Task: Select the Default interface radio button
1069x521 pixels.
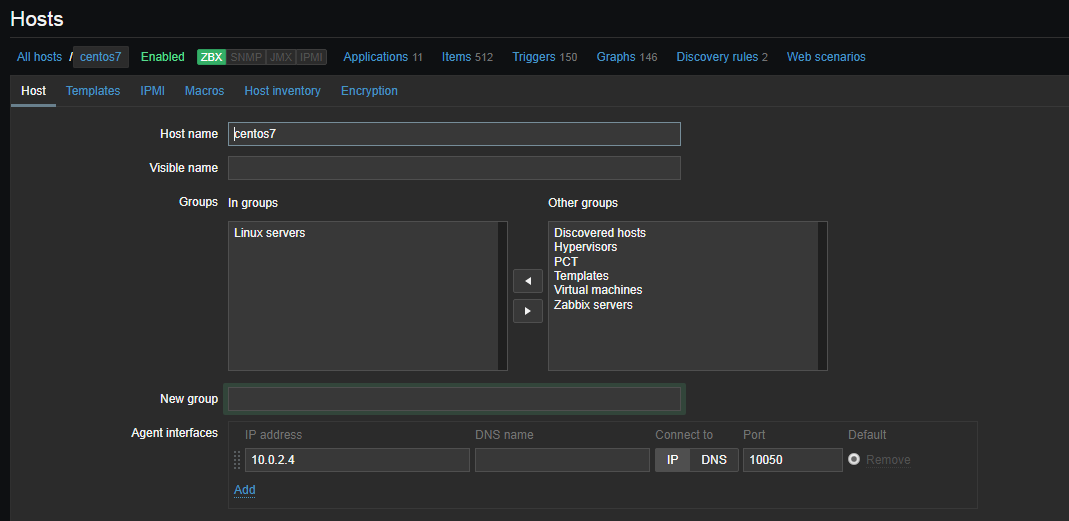Action: pyautogui.click(x=854, y=460)
